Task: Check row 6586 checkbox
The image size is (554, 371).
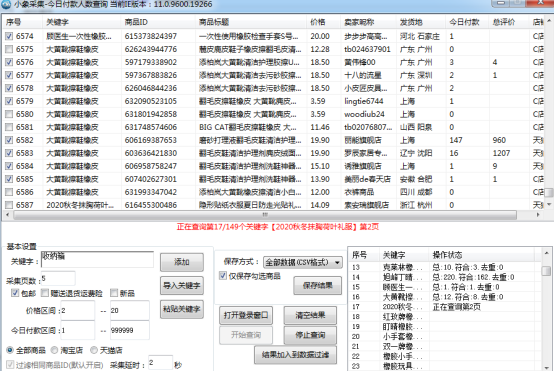Action: click(9, 192)
